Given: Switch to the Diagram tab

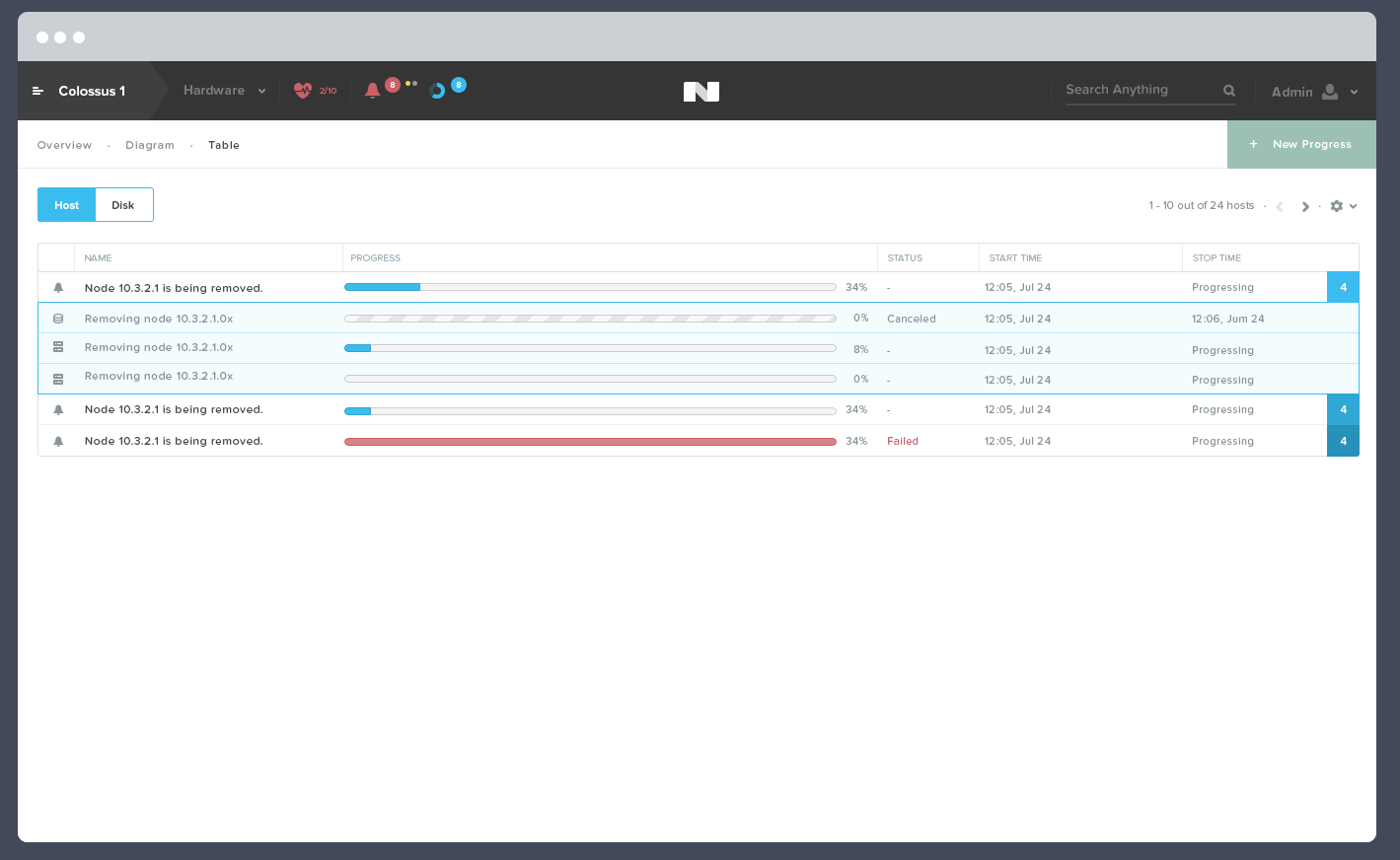Looking at the screenshot, I should click(x=150, y=145).
